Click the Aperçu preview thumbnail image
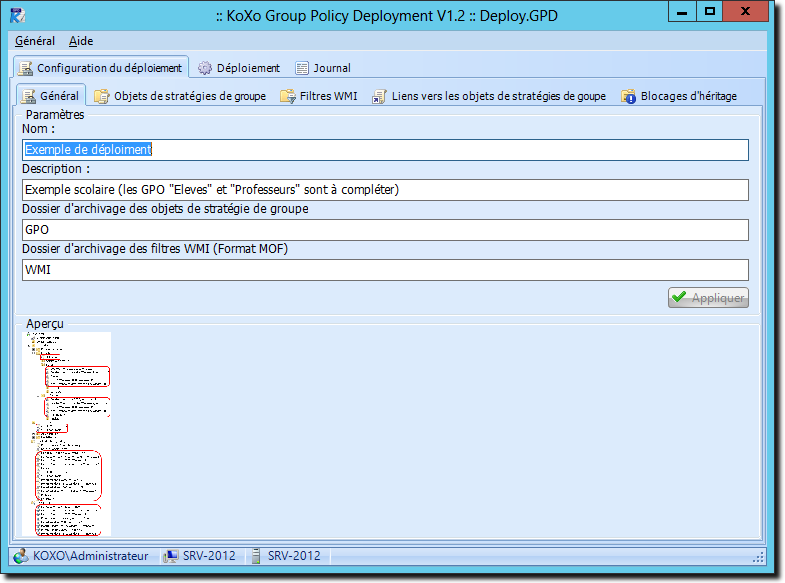 [67, 434]
